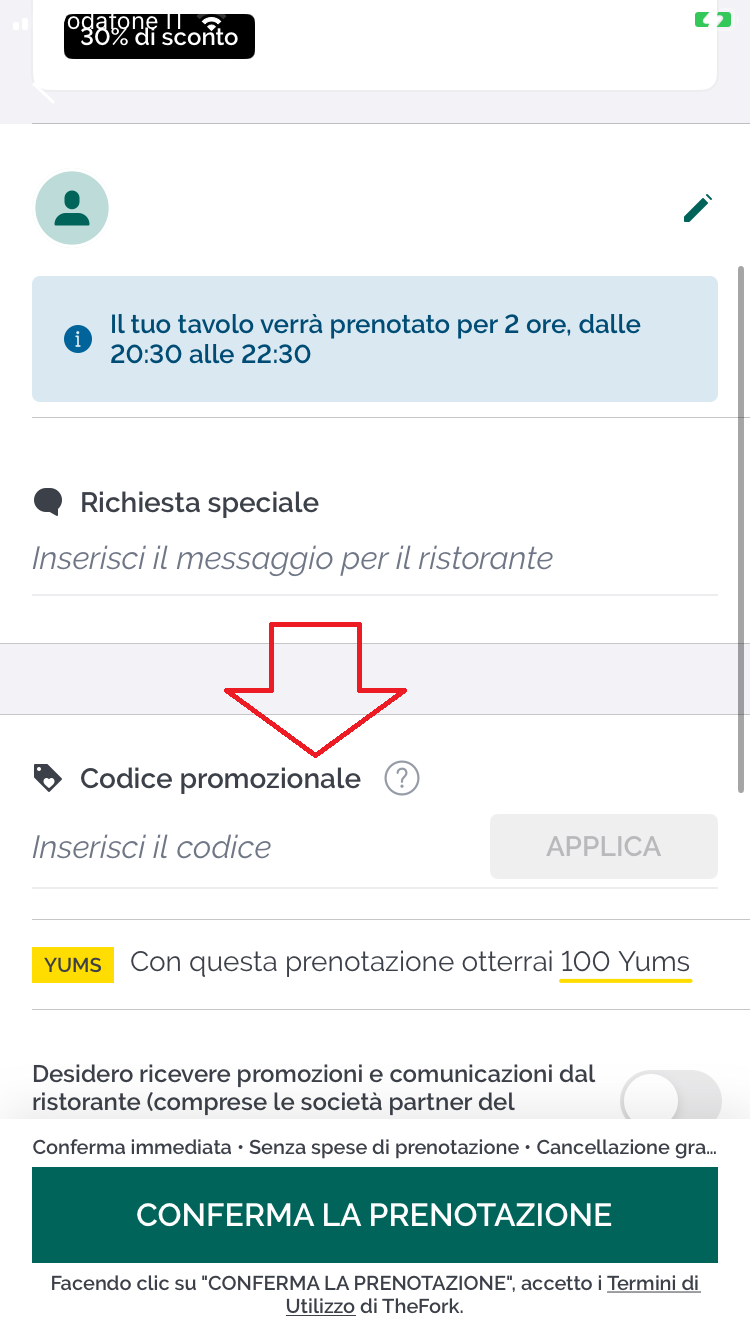Open the promo code help question mark
Viewport: 750px width, 1334px height.
click(x=402, y=778)
